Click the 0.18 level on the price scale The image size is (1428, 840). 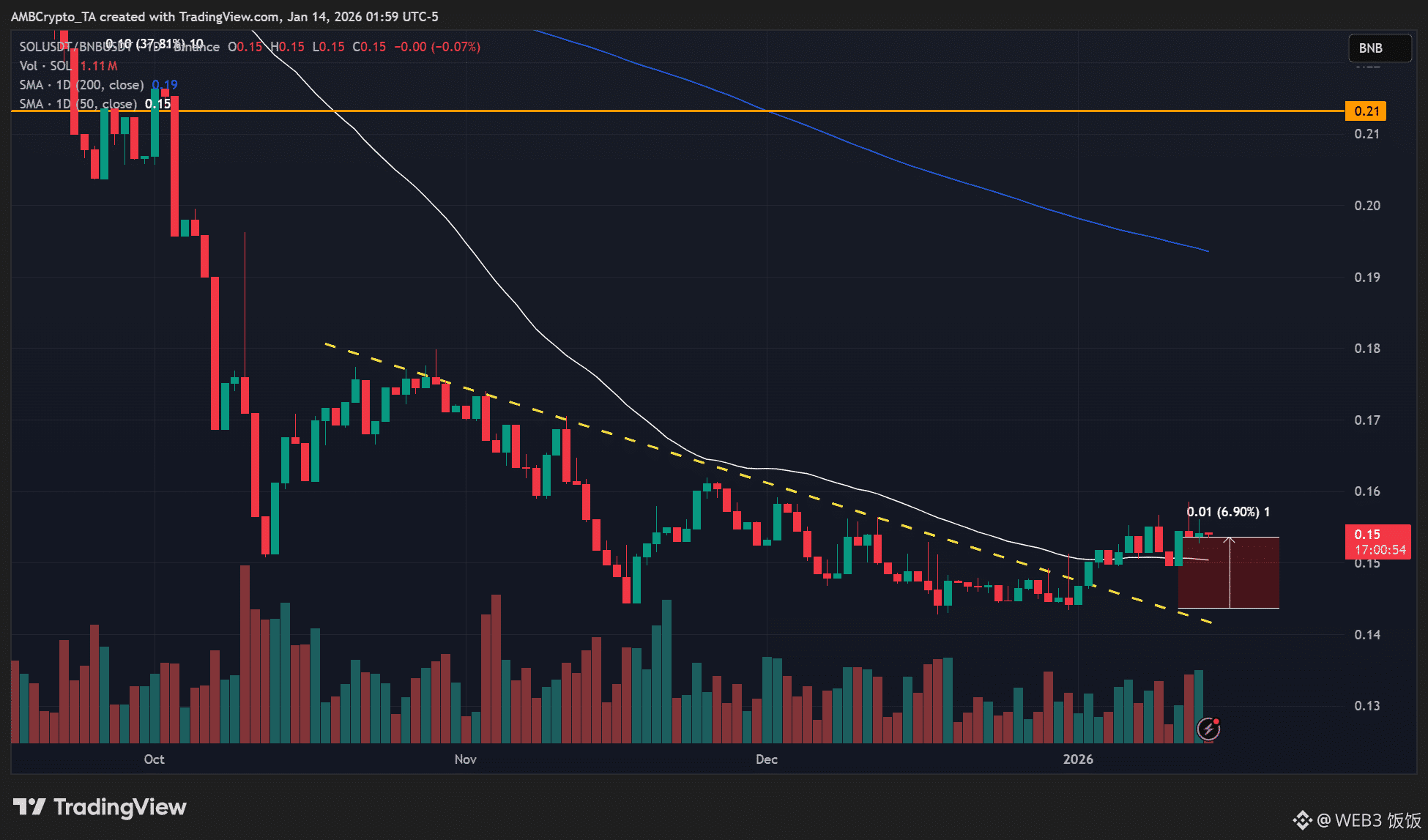coord(1366,349)
